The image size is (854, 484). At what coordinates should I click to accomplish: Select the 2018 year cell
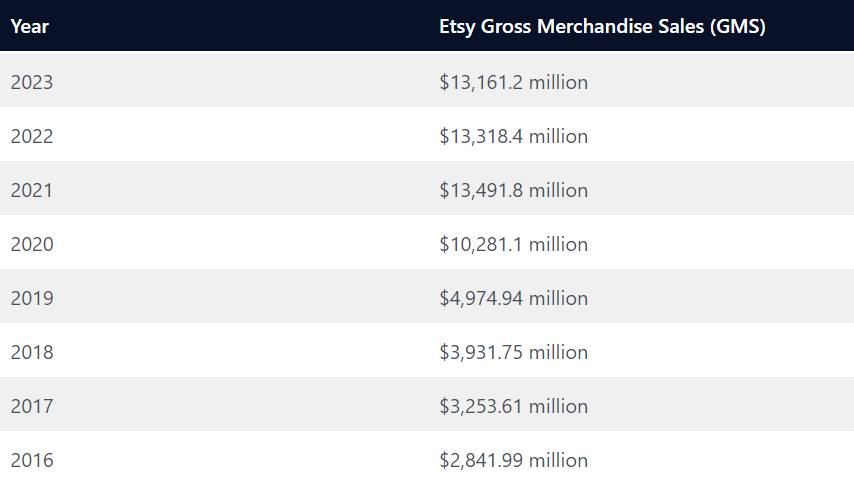pyautogui.click(x=32, y=352)
